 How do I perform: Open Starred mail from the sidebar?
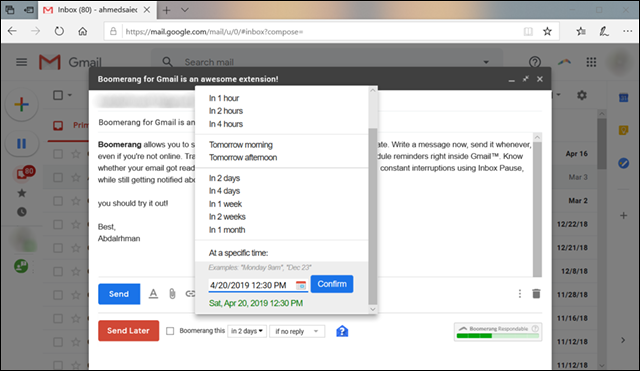[22, 193]
